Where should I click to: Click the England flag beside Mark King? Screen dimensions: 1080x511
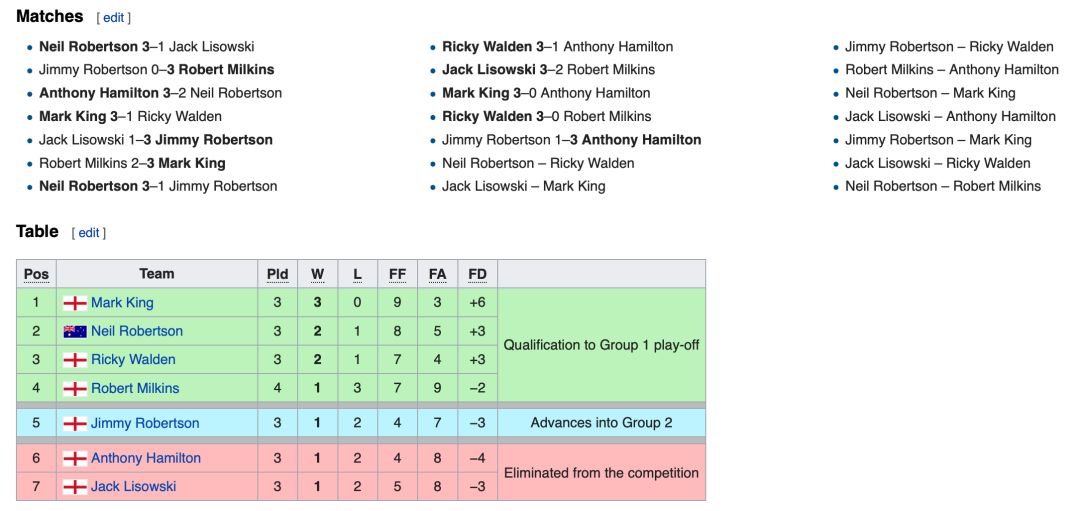(75, 303)
